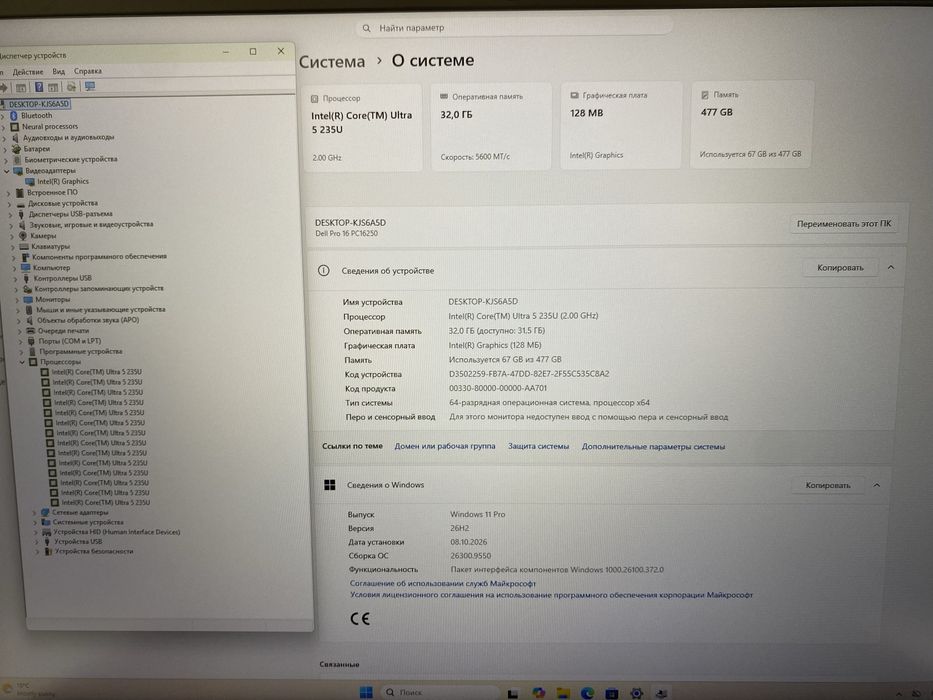Click the Windows logo beside Сведения о Windows
This screenshot has width=933, height=700.
[x=330, y=485]
